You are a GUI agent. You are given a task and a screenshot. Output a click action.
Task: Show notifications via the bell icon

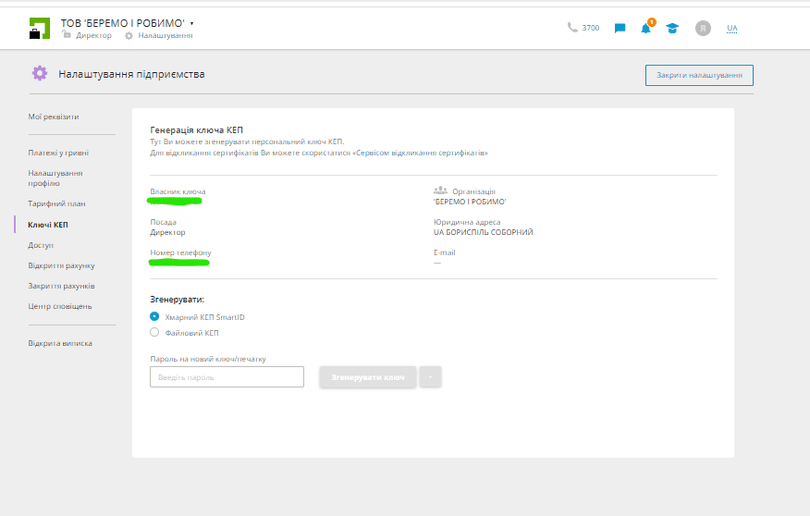click(646, 28)
